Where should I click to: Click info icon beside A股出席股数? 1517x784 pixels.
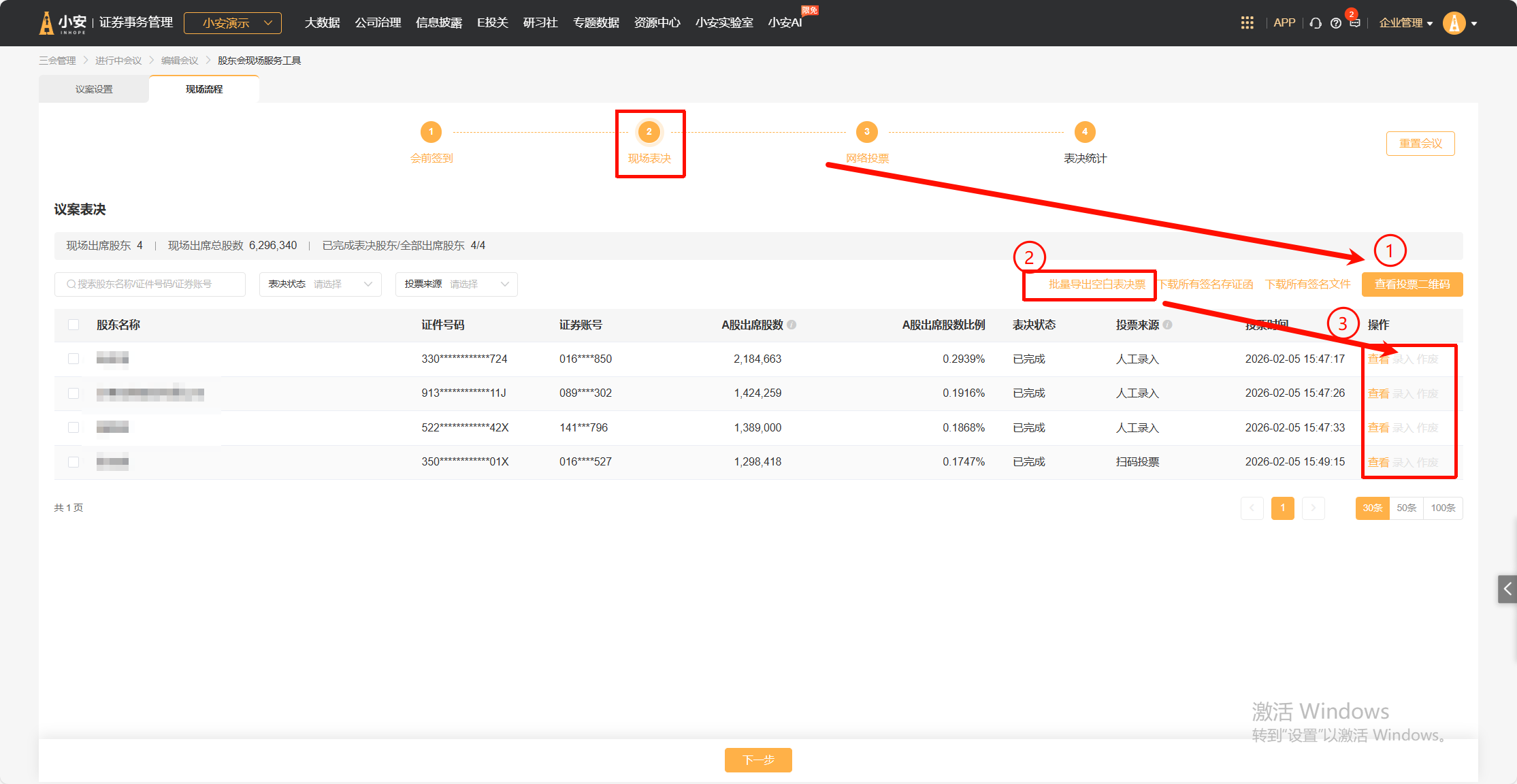[792, 325]
